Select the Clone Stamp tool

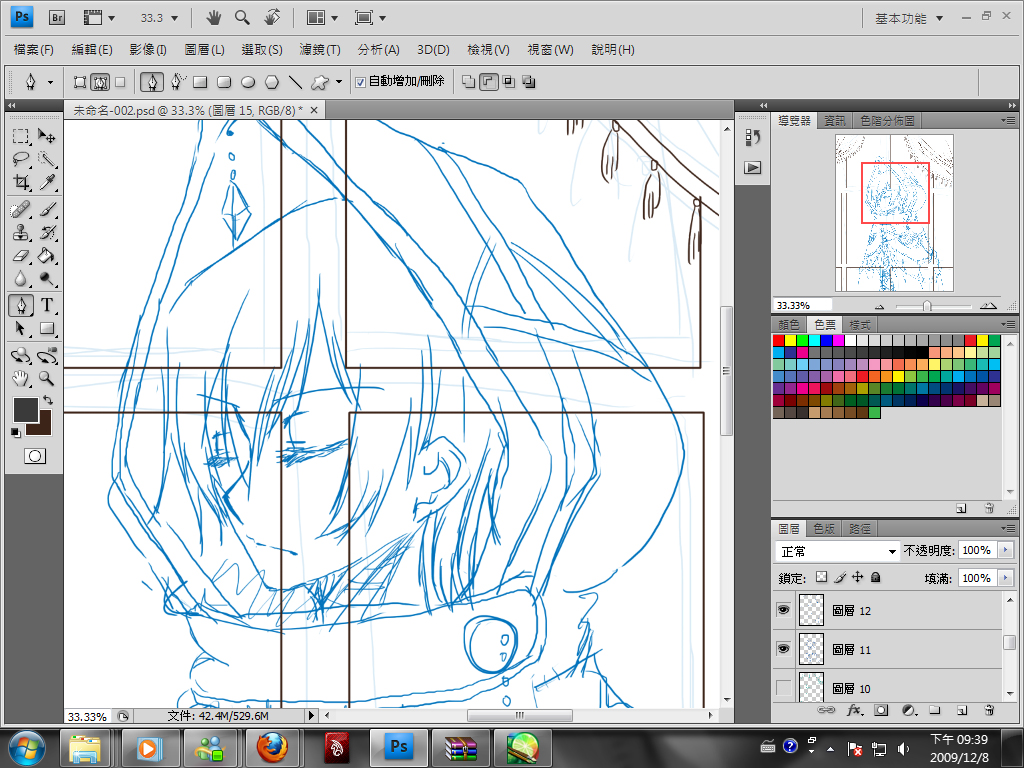click(x=21, y=232)
